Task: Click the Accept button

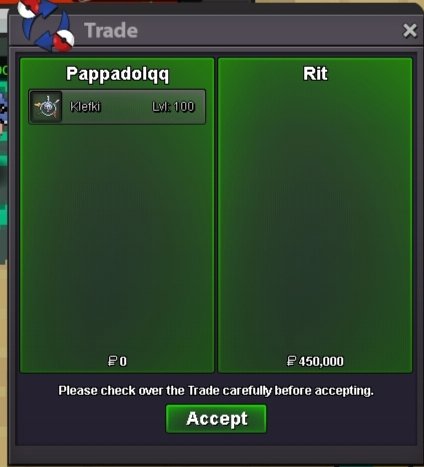Action: (x=216, y=418)
